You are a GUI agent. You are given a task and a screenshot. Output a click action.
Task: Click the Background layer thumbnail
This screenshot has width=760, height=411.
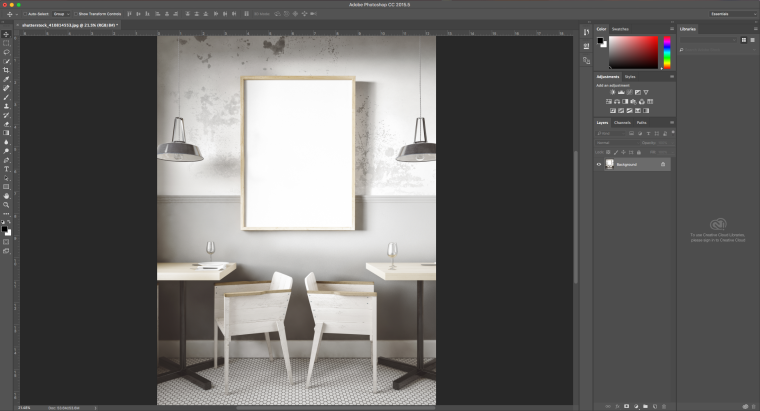point(609,165)
